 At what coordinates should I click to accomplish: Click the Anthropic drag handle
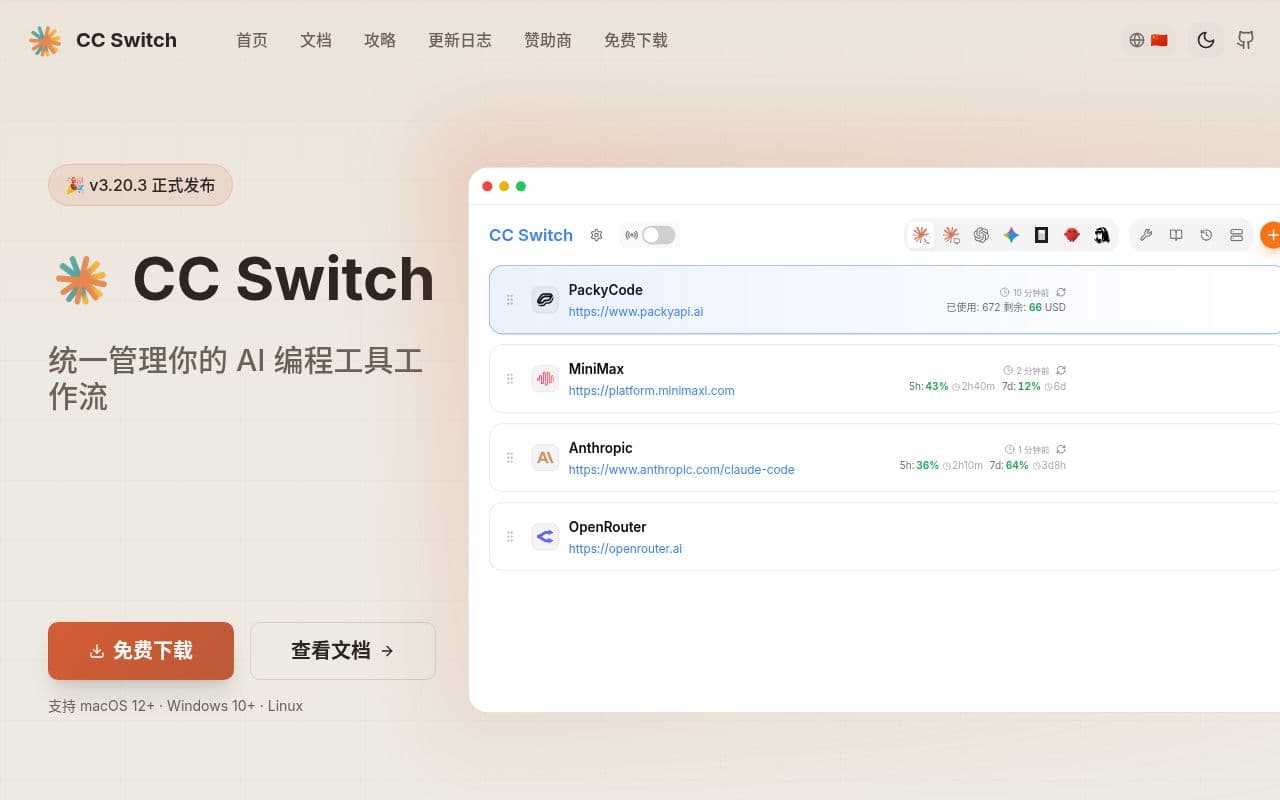click(510, 458)
